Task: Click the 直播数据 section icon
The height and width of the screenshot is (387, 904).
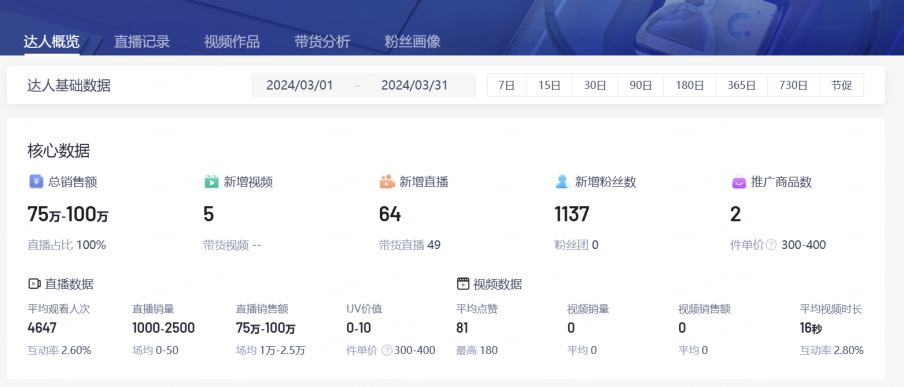Action: tap(34, 284)
